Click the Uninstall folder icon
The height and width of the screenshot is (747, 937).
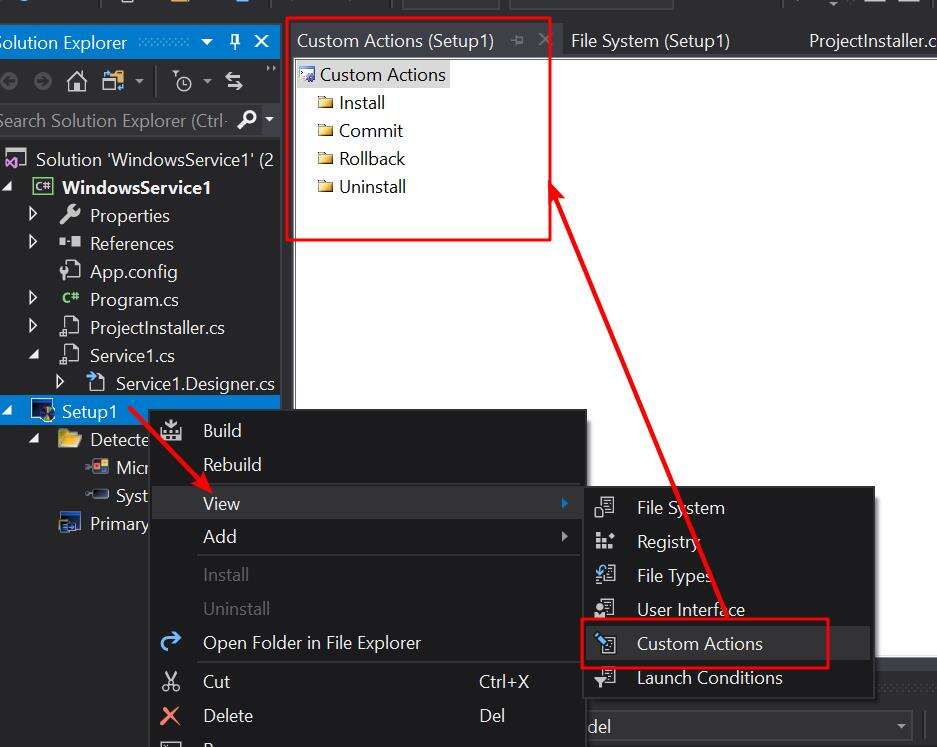[325, 186]
